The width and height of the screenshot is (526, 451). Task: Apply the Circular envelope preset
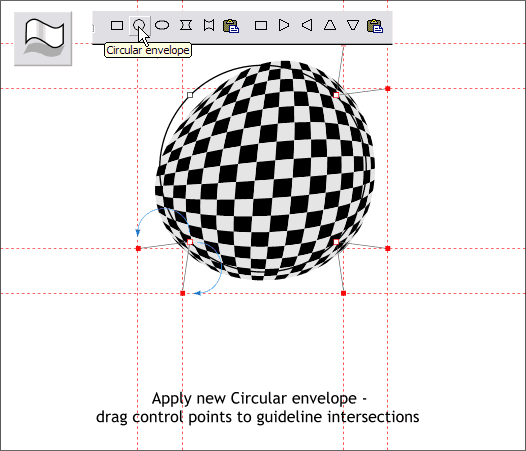click(139, 25)
